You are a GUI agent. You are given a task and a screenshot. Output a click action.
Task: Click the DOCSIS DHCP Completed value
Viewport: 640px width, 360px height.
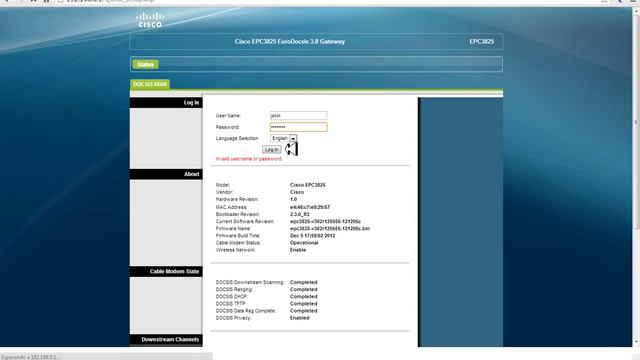tap(304, 297)
